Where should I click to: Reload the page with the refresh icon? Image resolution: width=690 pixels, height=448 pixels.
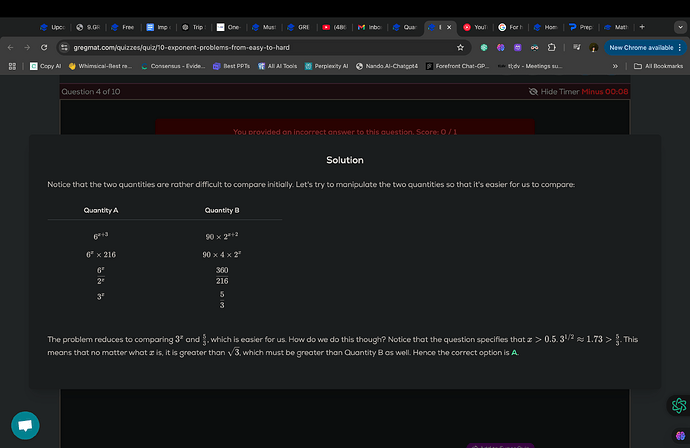(x=44, y=48)
